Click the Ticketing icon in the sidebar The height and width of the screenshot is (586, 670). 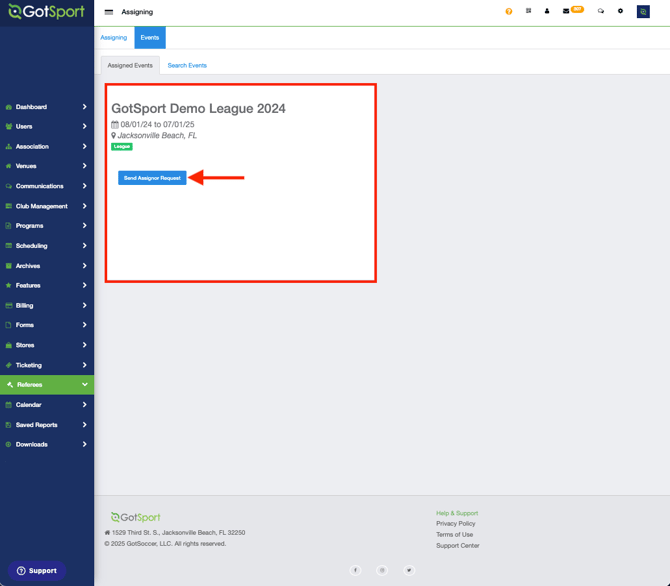point(9,365)
